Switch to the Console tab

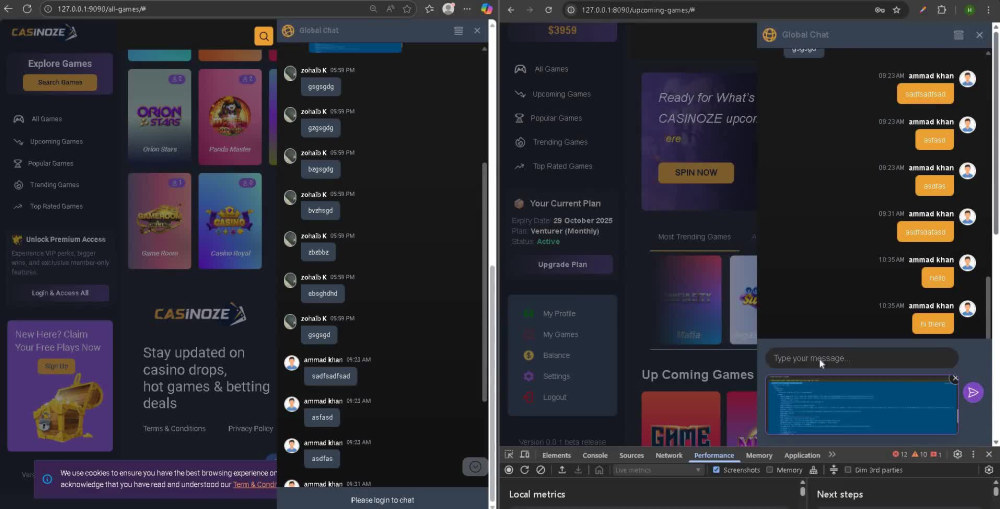coord(595,455)
